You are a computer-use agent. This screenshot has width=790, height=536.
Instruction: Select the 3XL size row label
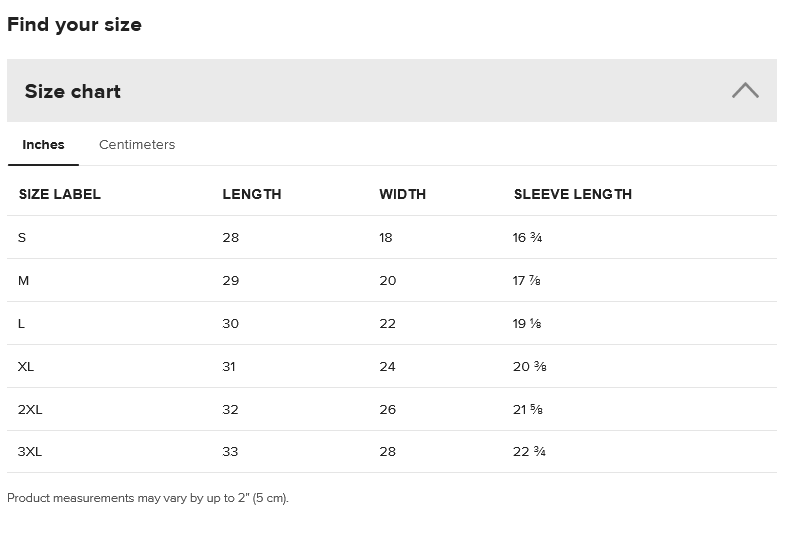30,452
